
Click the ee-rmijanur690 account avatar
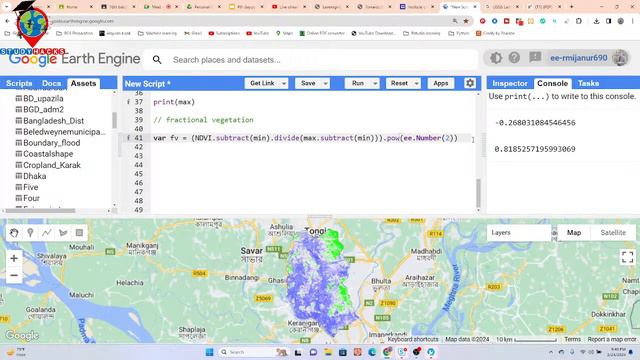620,58
